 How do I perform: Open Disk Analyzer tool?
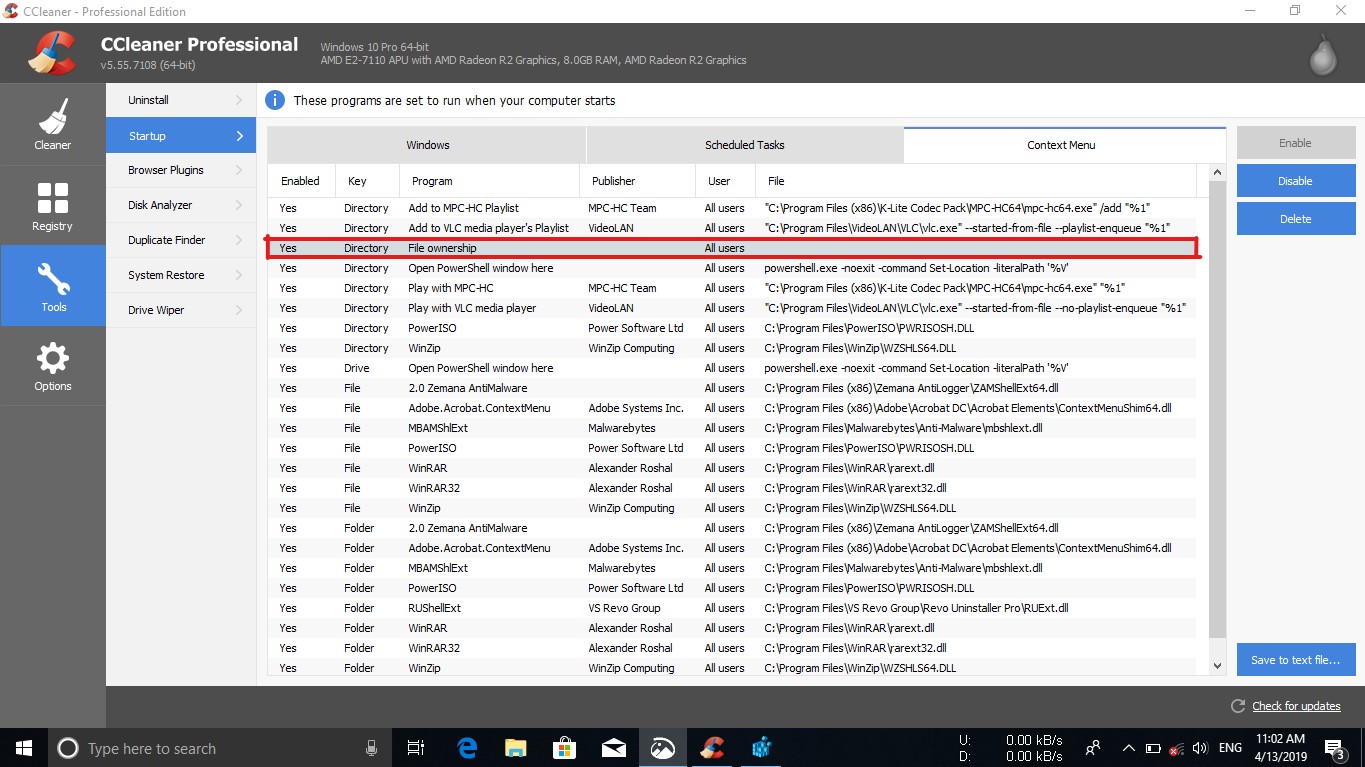pos(181,205)
